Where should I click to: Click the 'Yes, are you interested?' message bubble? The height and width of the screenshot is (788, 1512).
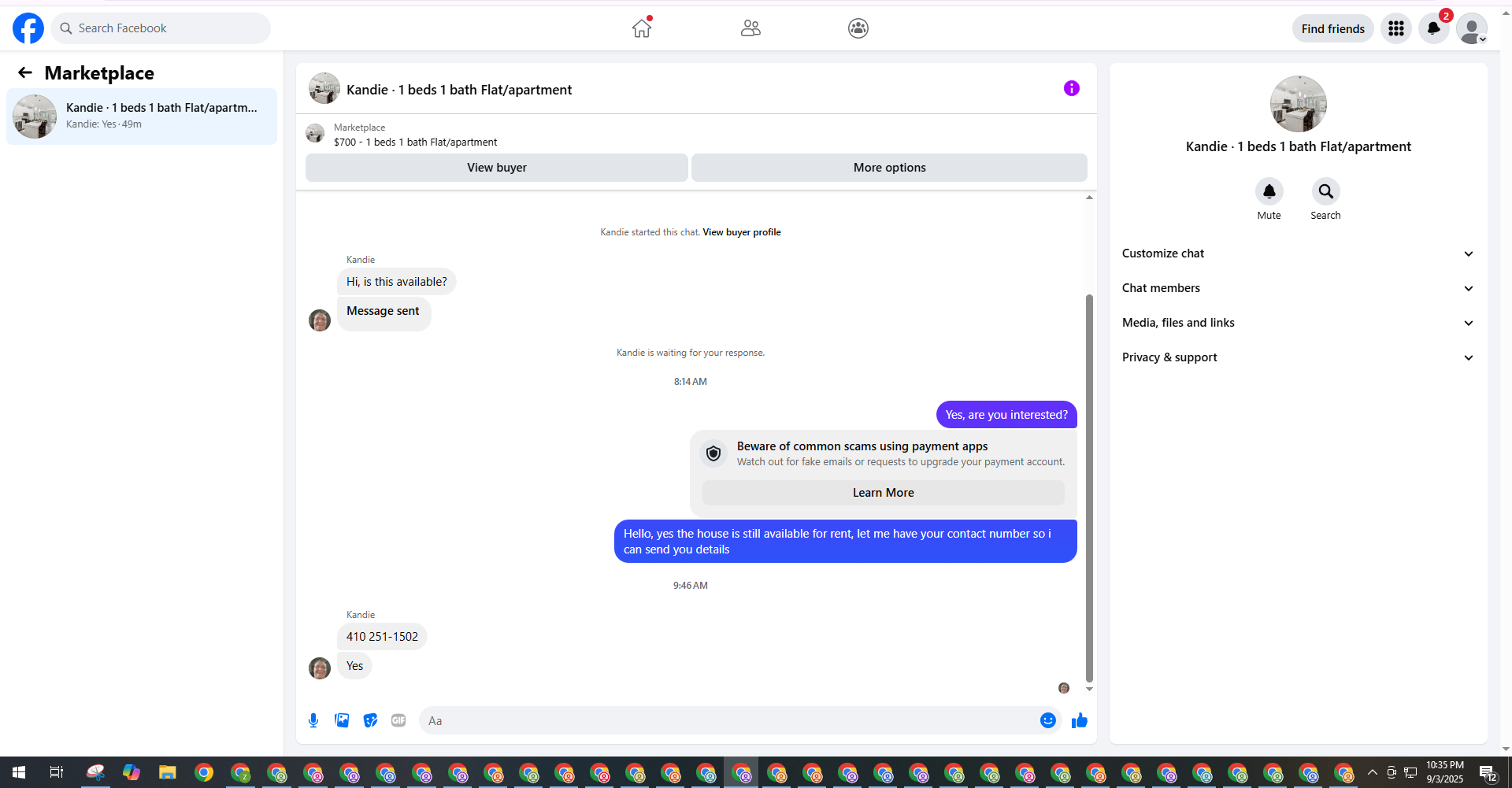coord(1006,415)
